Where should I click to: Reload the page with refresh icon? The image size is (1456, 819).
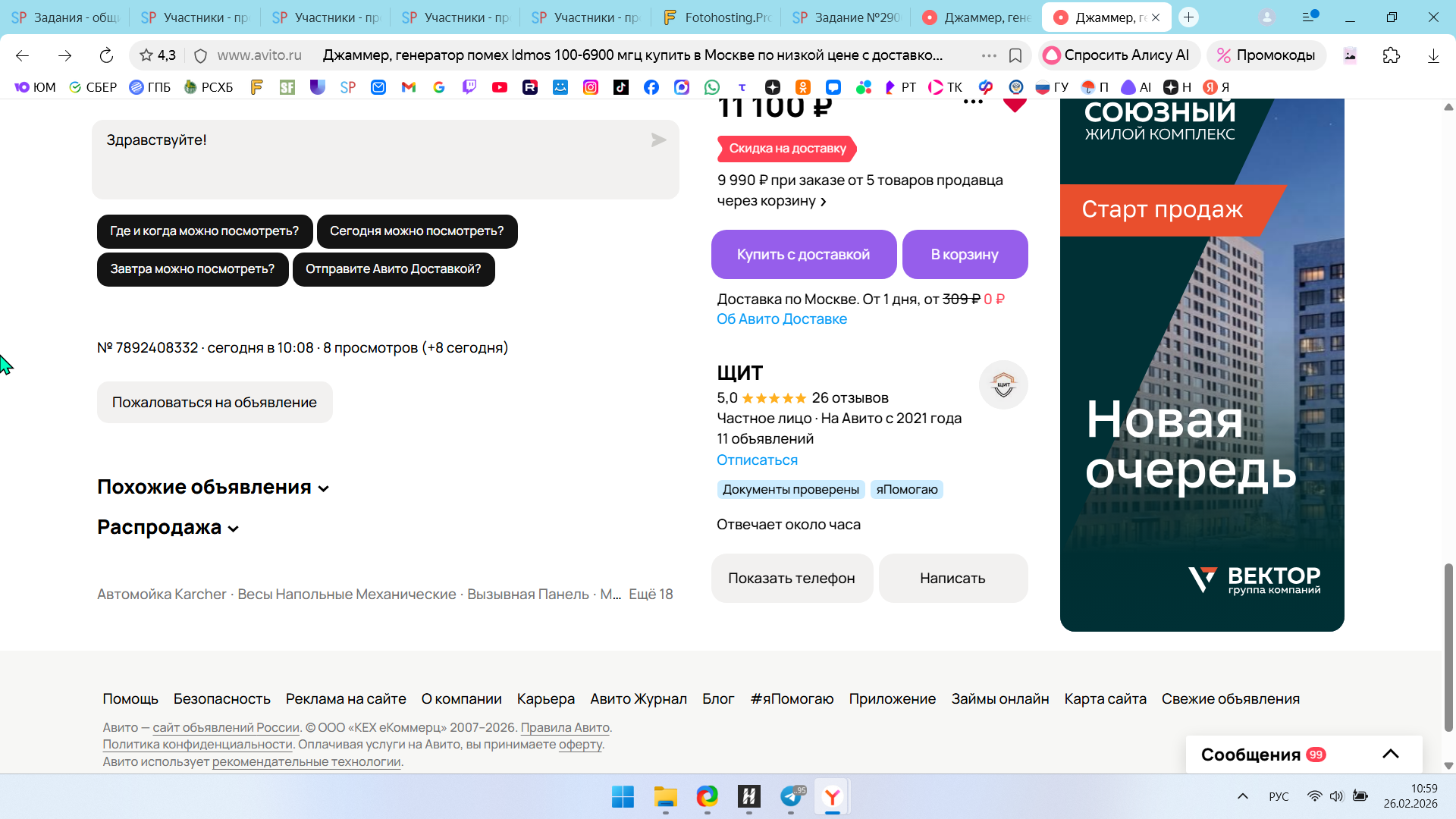click(106, 55)
